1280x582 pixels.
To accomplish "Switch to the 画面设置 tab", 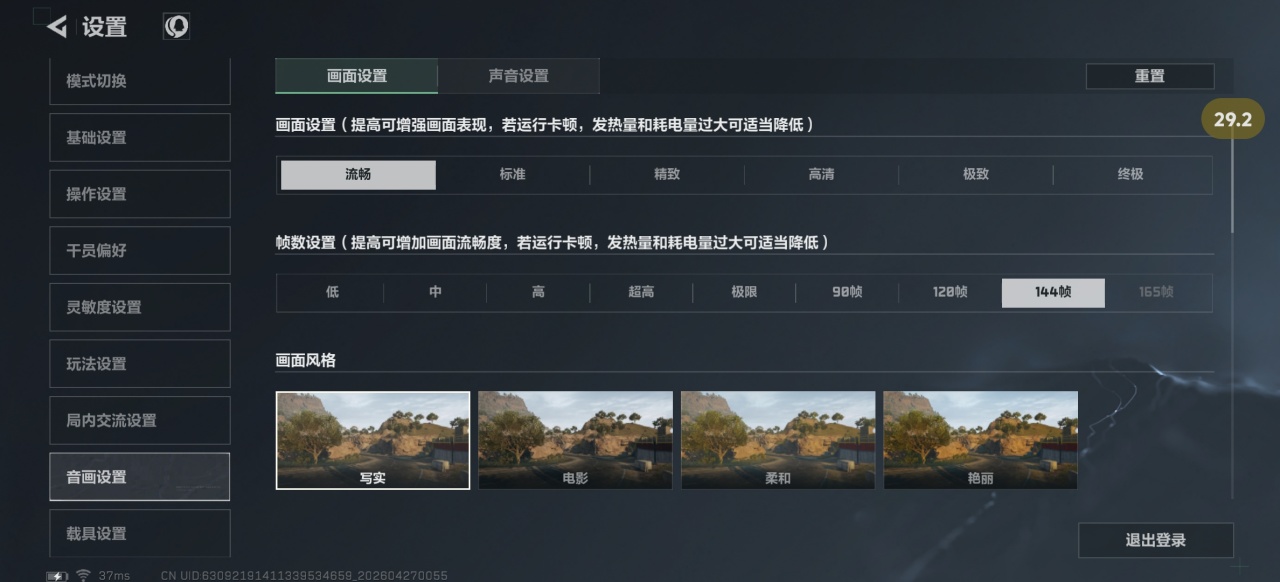I will 357,76.
